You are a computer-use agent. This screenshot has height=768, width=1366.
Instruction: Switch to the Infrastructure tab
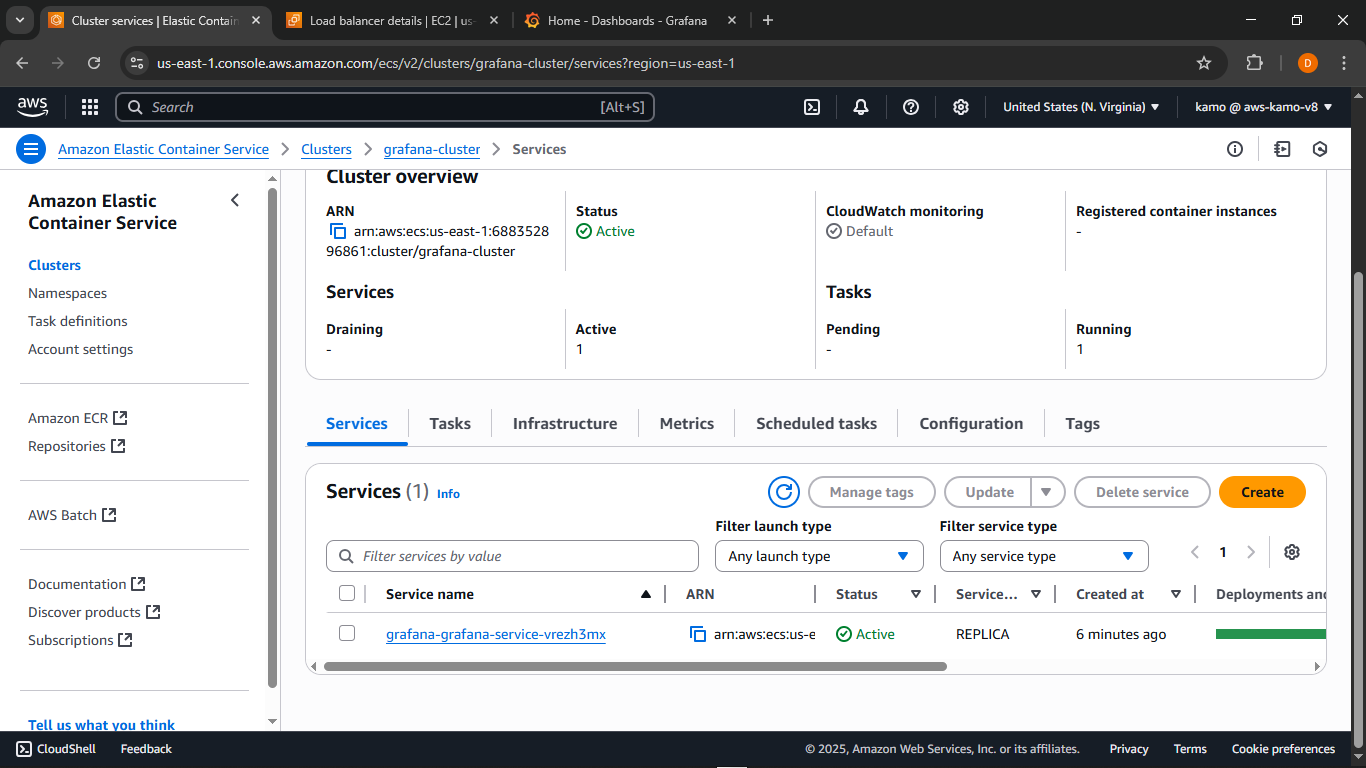coord(564,423)
